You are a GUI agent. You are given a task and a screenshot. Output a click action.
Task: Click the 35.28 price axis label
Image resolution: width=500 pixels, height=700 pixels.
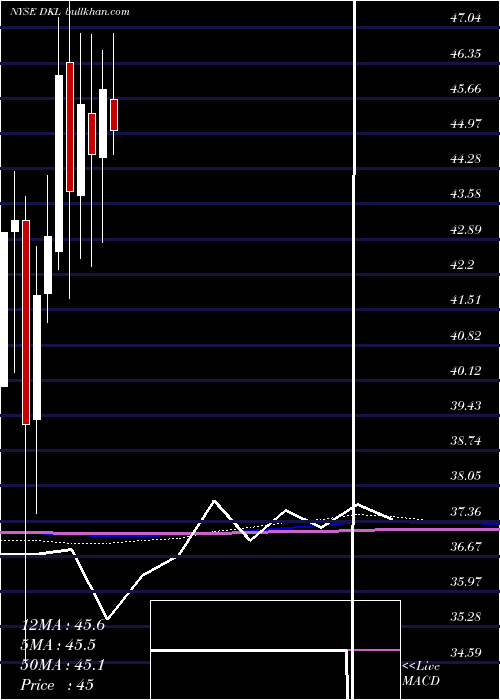[x=466, y=617]
